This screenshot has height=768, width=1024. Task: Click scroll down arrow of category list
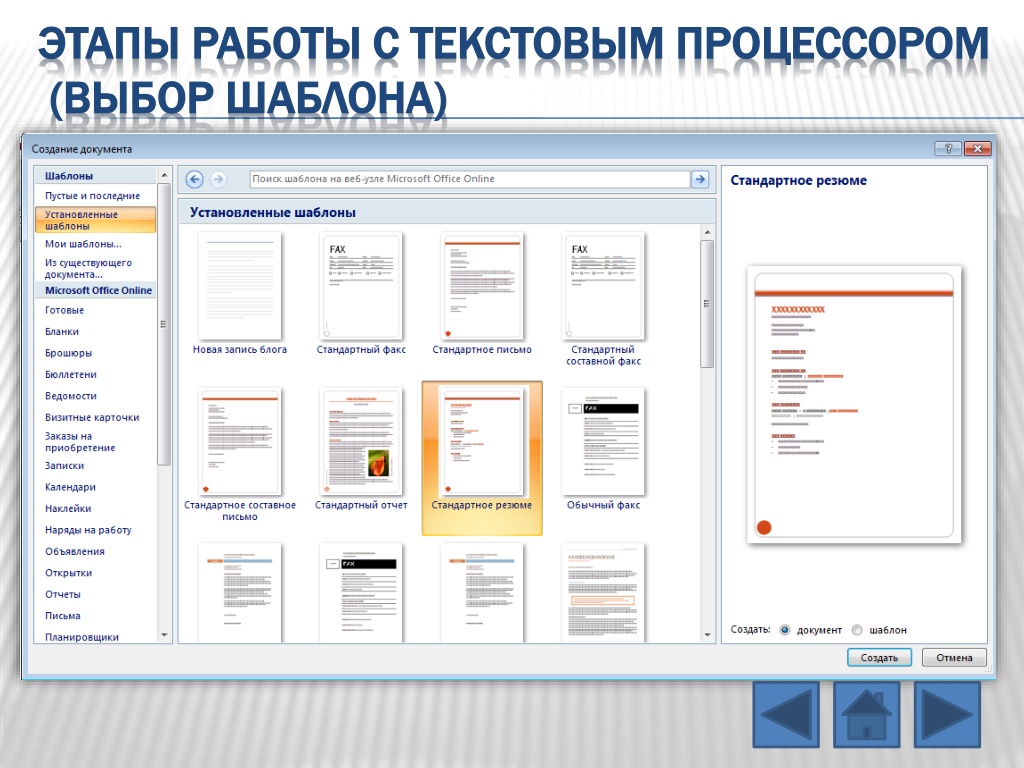[164, 635]
